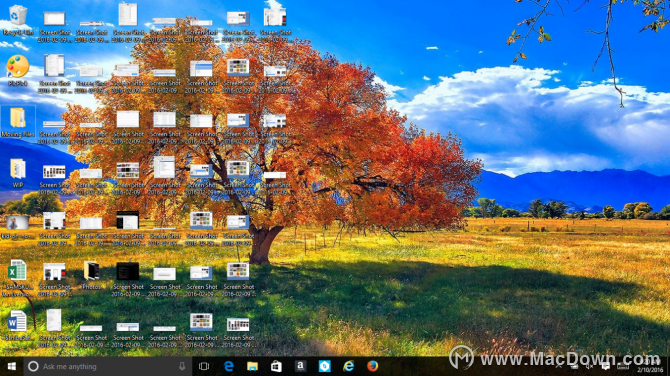Select Screen Shot file right of PicPick

pos(54,73)
